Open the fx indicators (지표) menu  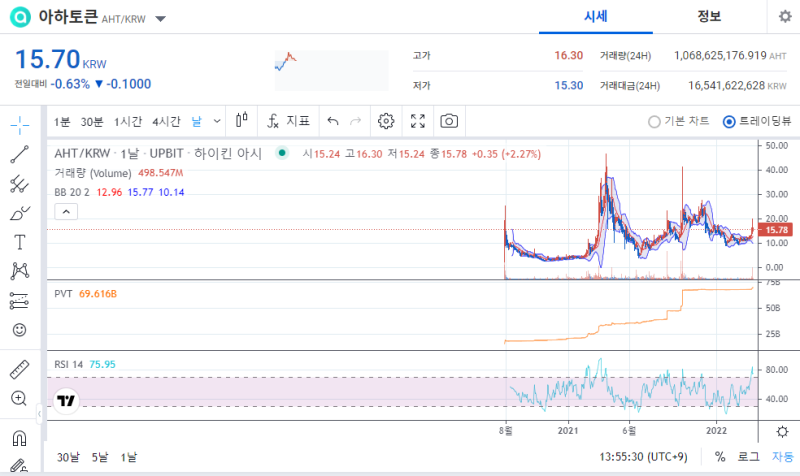(288, 121)
